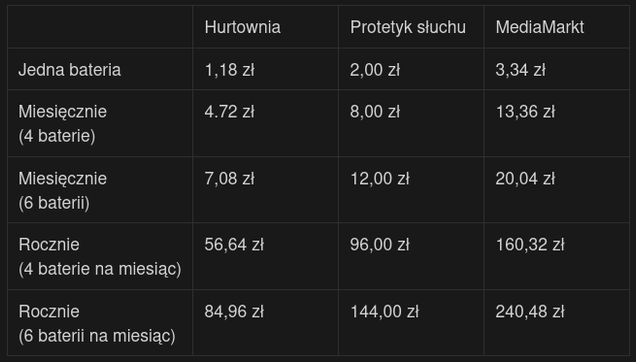Select the Jedna bateria row label

pos(69,70)
